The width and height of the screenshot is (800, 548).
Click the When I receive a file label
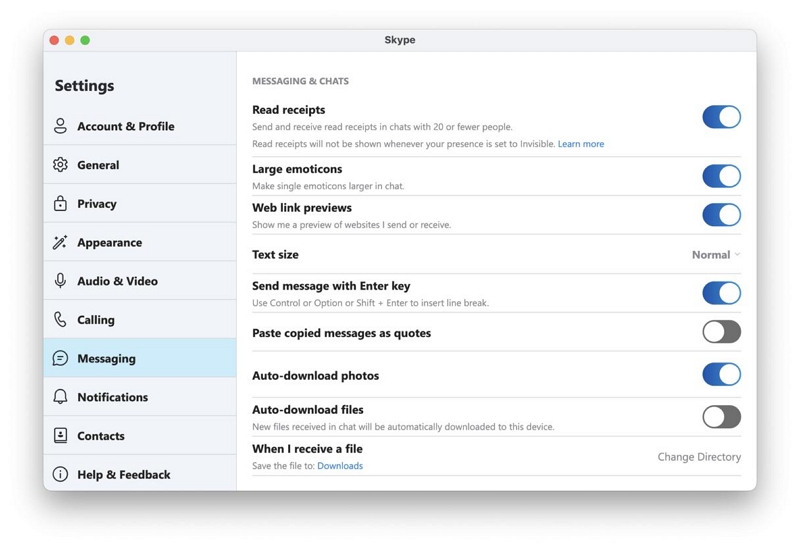point(307,449)
